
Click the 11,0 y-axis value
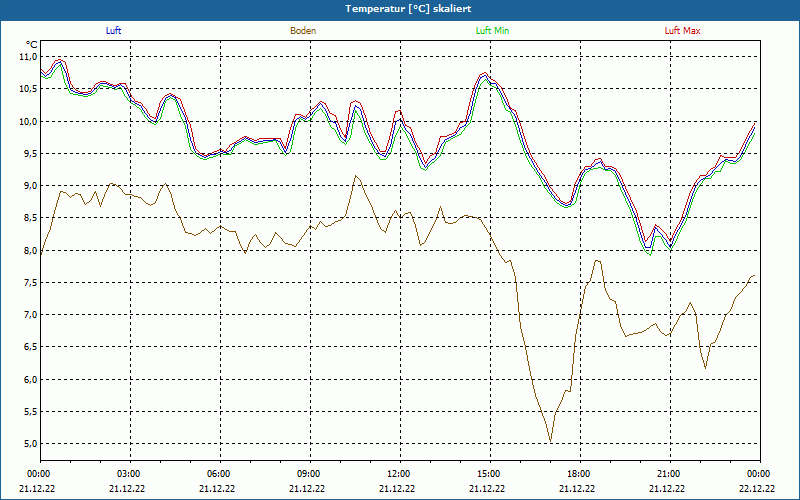pos(29,57)
